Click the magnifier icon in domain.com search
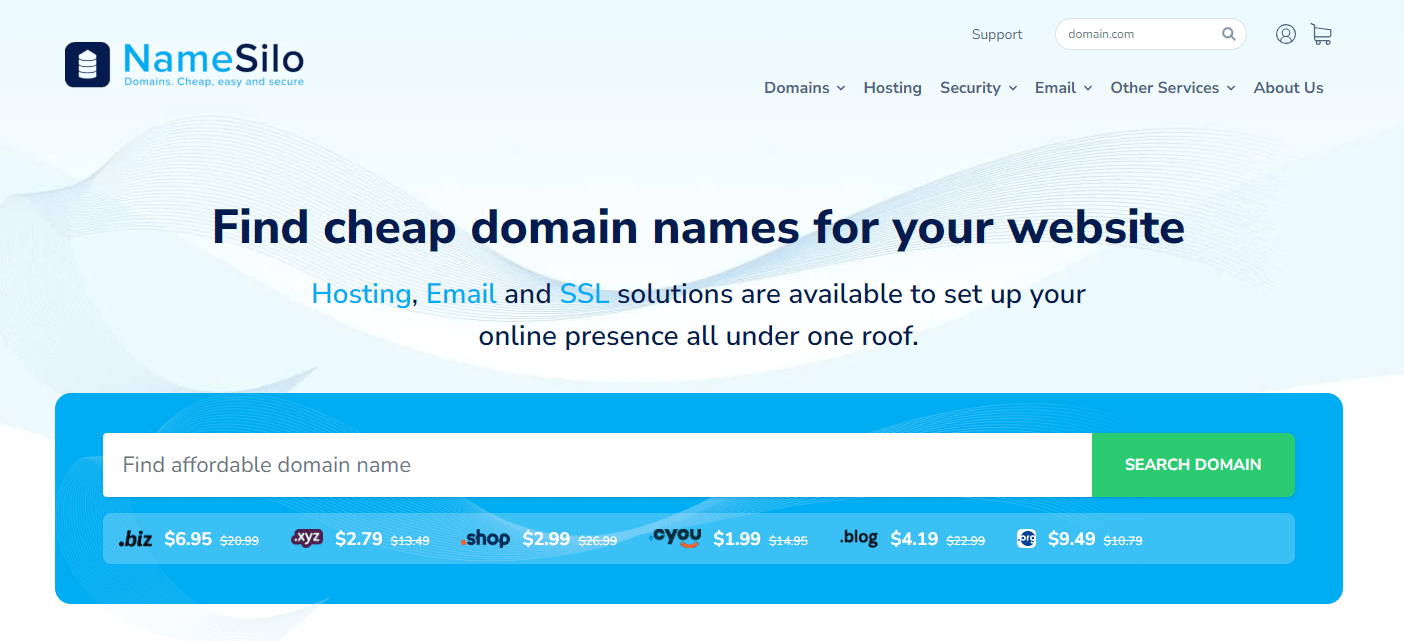 point(1229,34)
